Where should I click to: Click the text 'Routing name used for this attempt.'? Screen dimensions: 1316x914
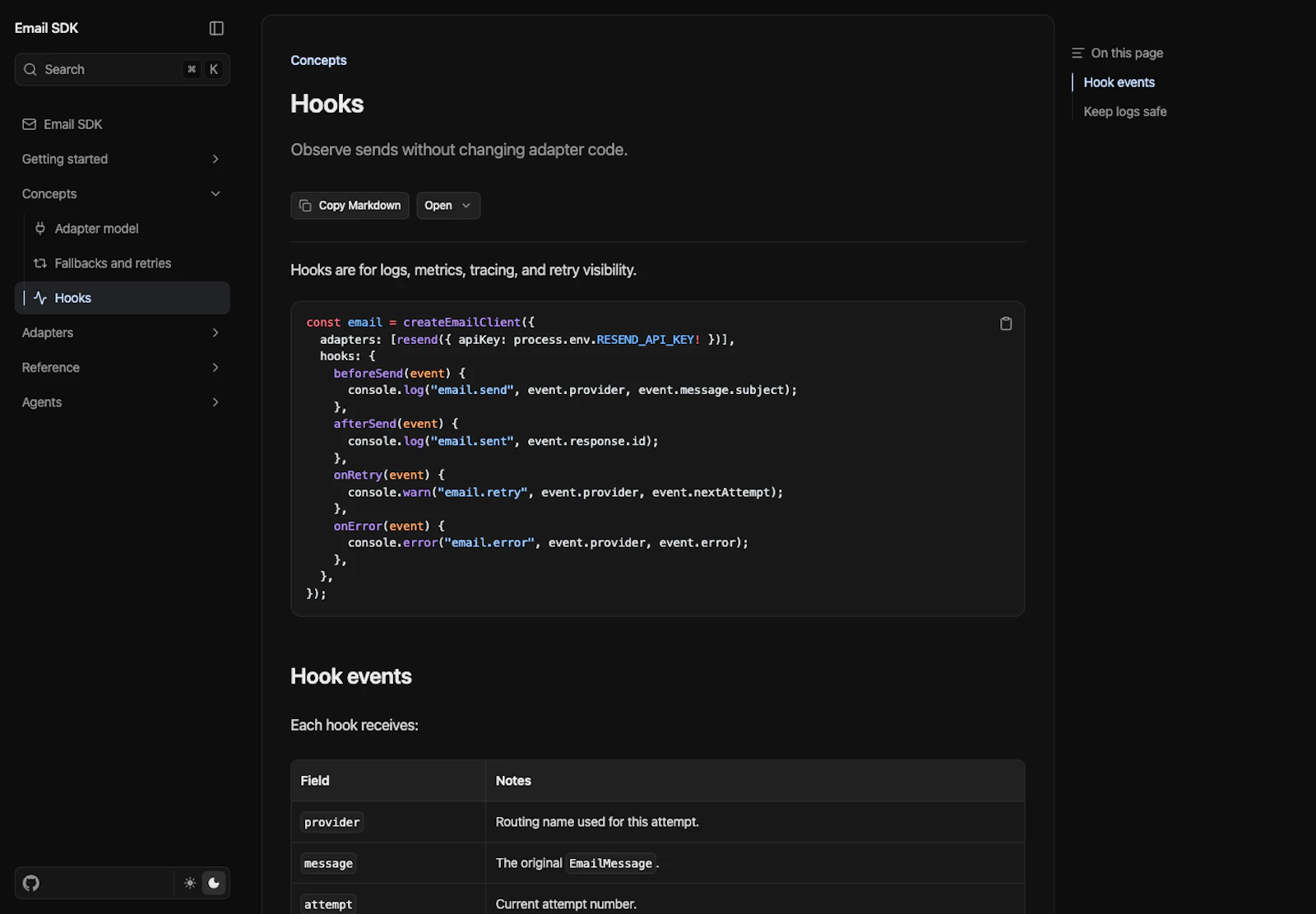point(597,822)
